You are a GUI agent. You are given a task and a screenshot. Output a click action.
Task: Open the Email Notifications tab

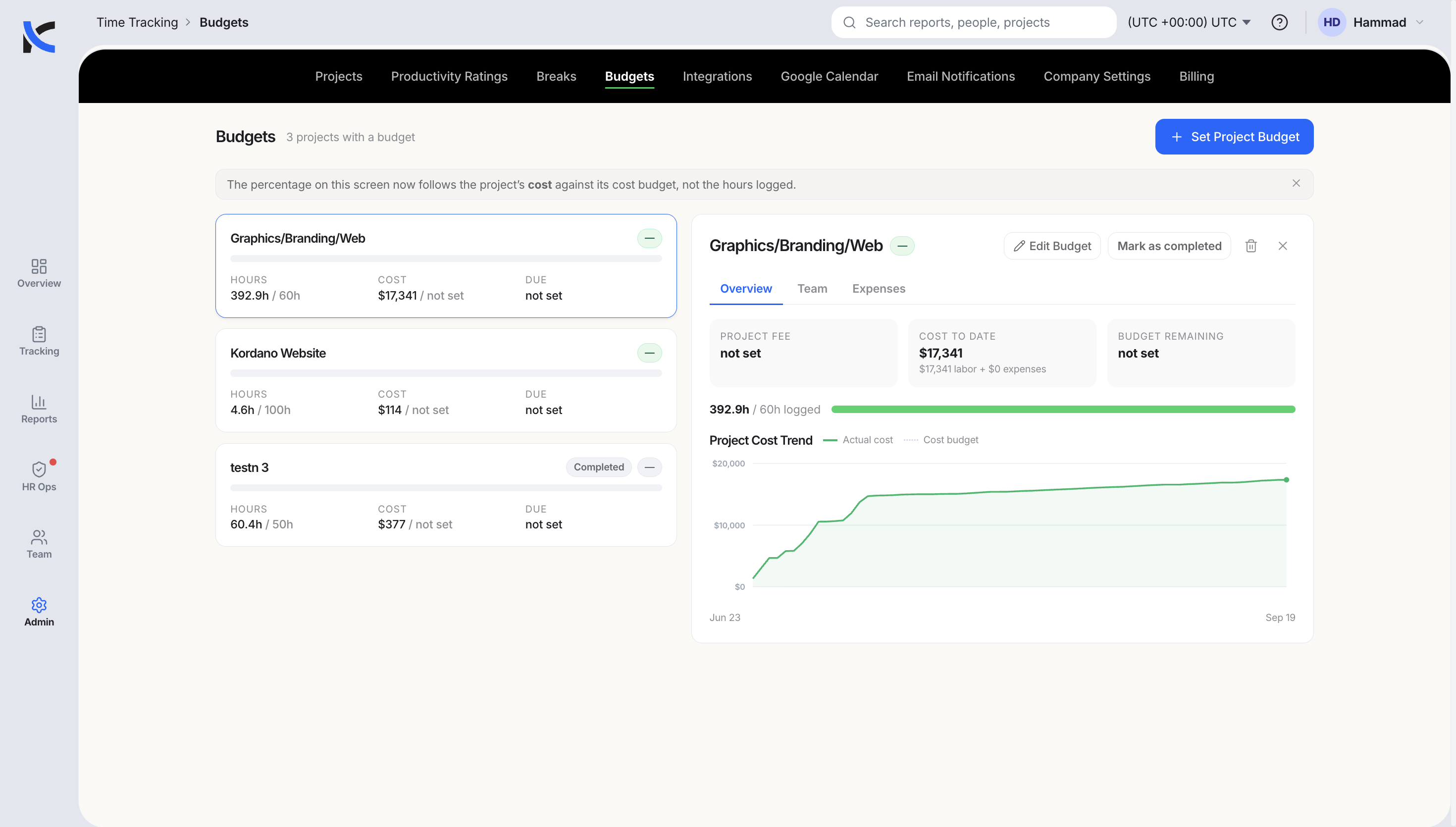click(x=961, y=76)
